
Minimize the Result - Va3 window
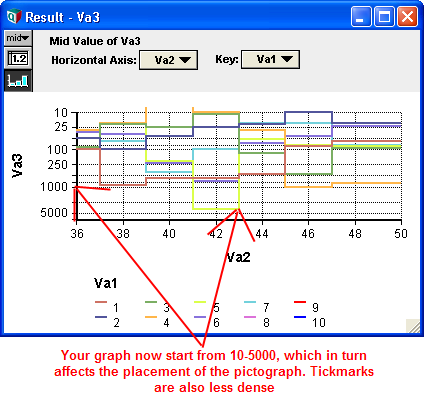tap(361, 17)
